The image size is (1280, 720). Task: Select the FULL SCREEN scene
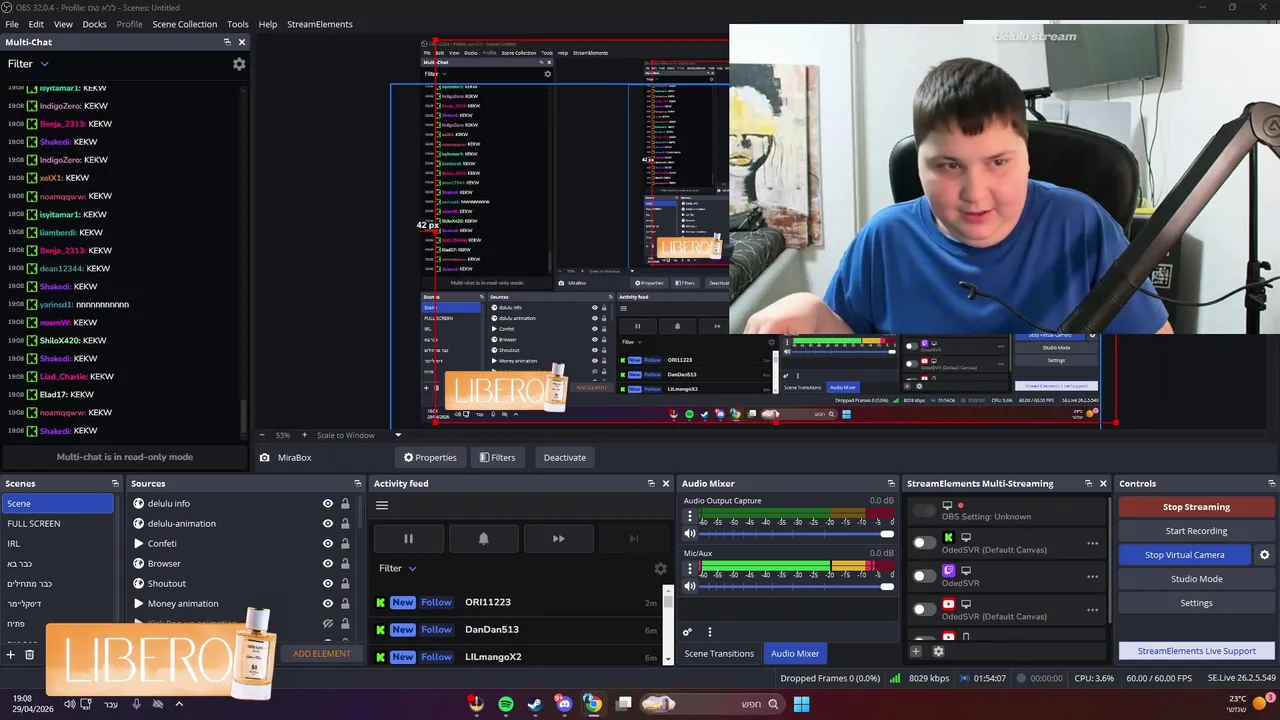58,523
